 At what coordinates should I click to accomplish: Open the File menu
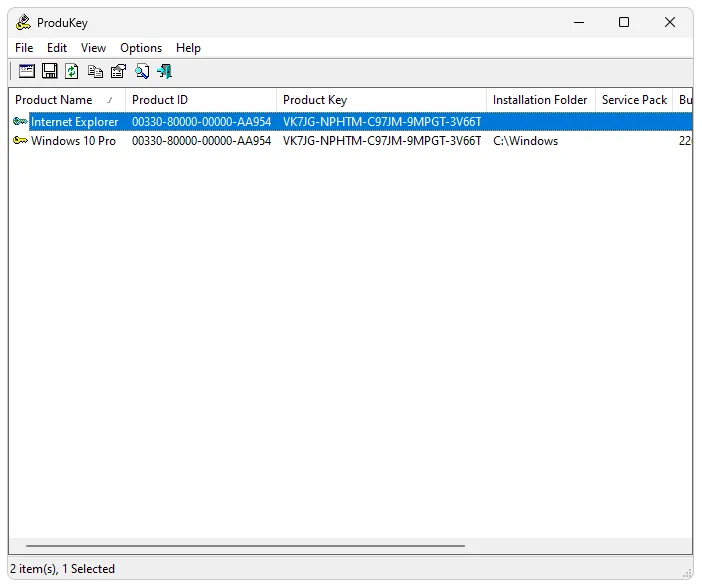coord(24,48)
